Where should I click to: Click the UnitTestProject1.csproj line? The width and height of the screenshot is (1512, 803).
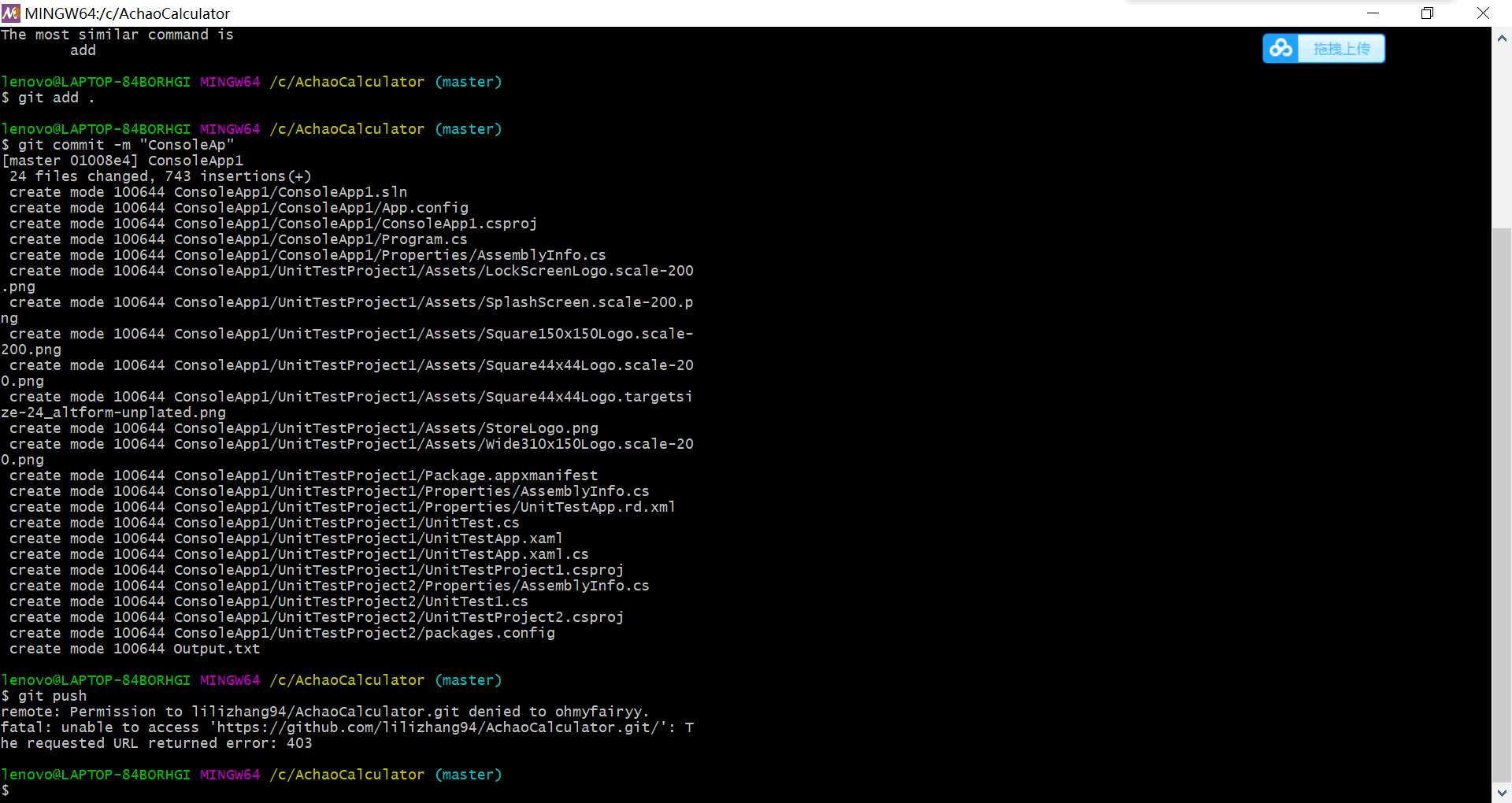click(x=317, y=570)
